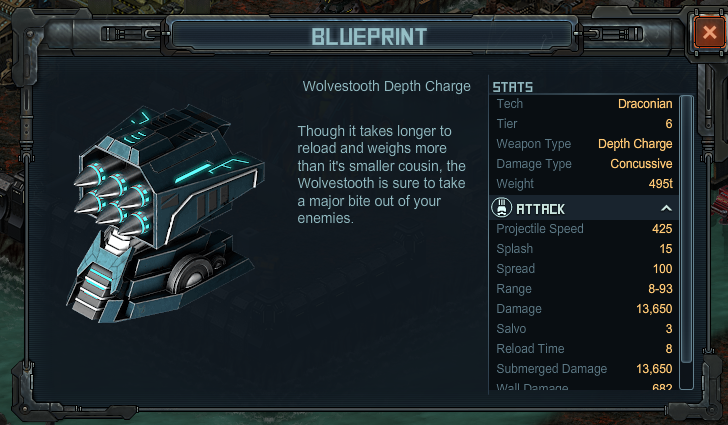728x425 pixels.
Task: Select the Tech Draconian stat row
Action: point(584,104)
